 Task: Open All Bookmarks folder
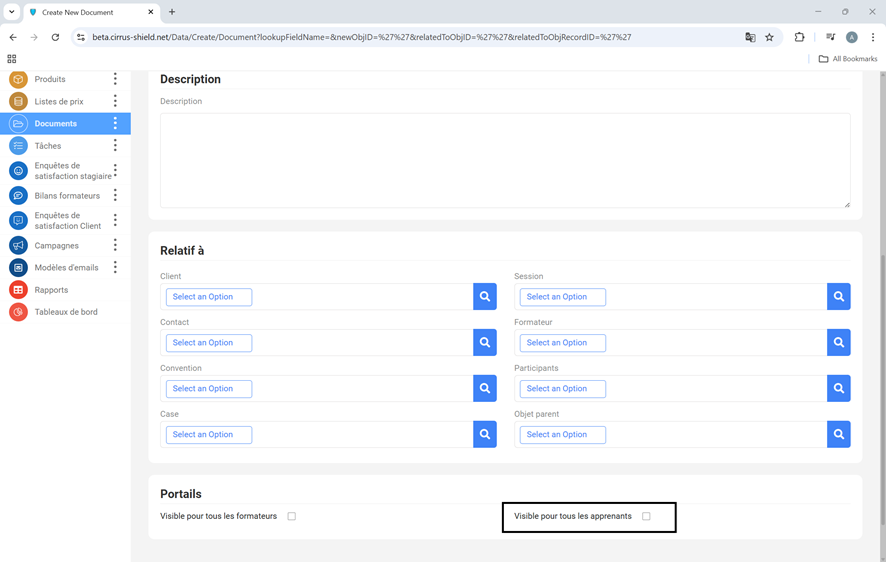(847, 59)
